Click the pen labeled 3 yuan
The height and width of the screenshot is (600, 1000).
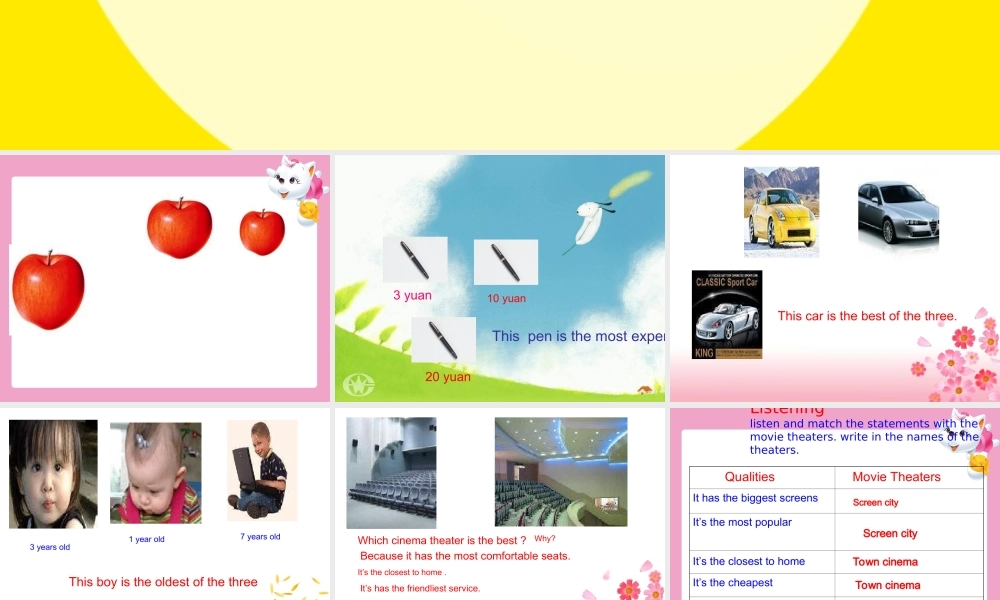pos(415,260)
